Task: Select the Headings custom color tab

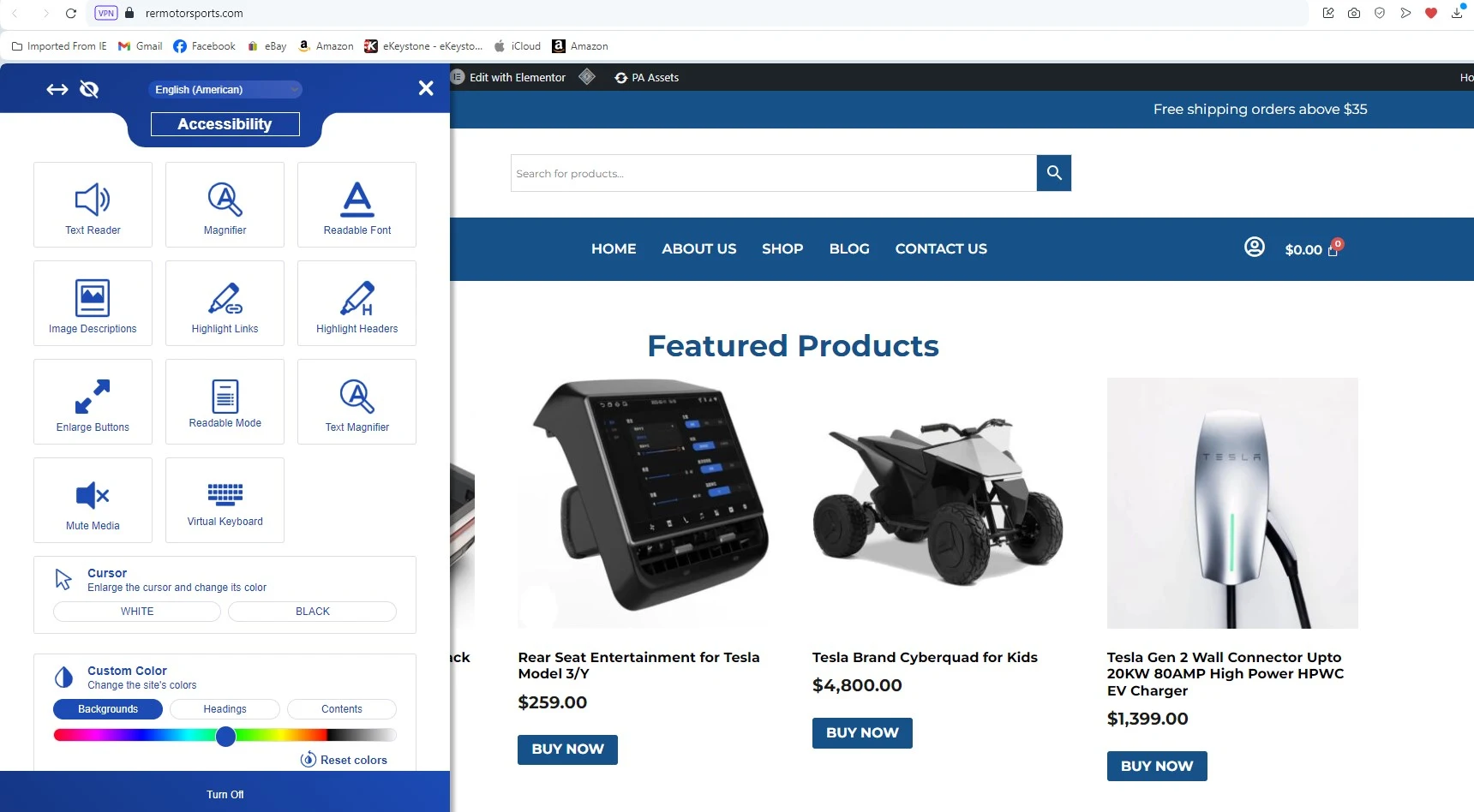Action: click(225, 709)
